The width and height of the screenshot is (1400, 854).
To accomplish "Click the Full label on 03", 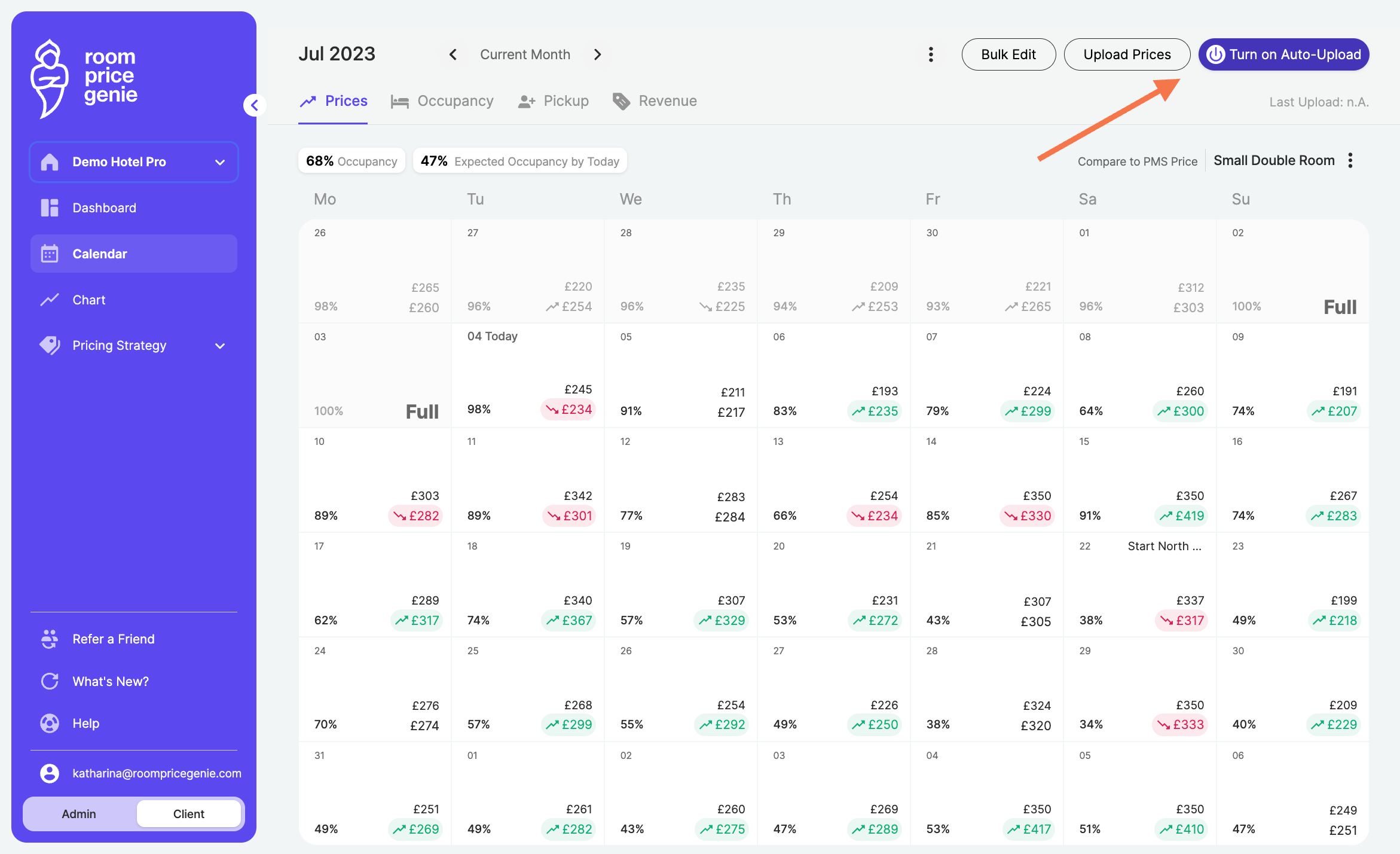I will pyautogui.click(x=422, y=411).
